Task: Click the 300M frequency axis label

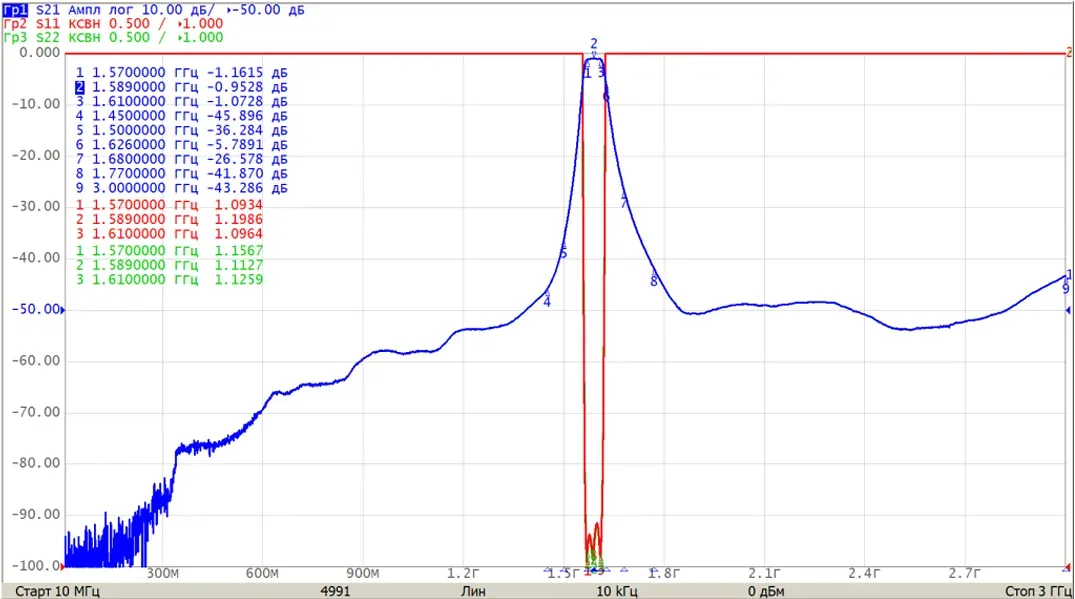Action: click(162, 574)
